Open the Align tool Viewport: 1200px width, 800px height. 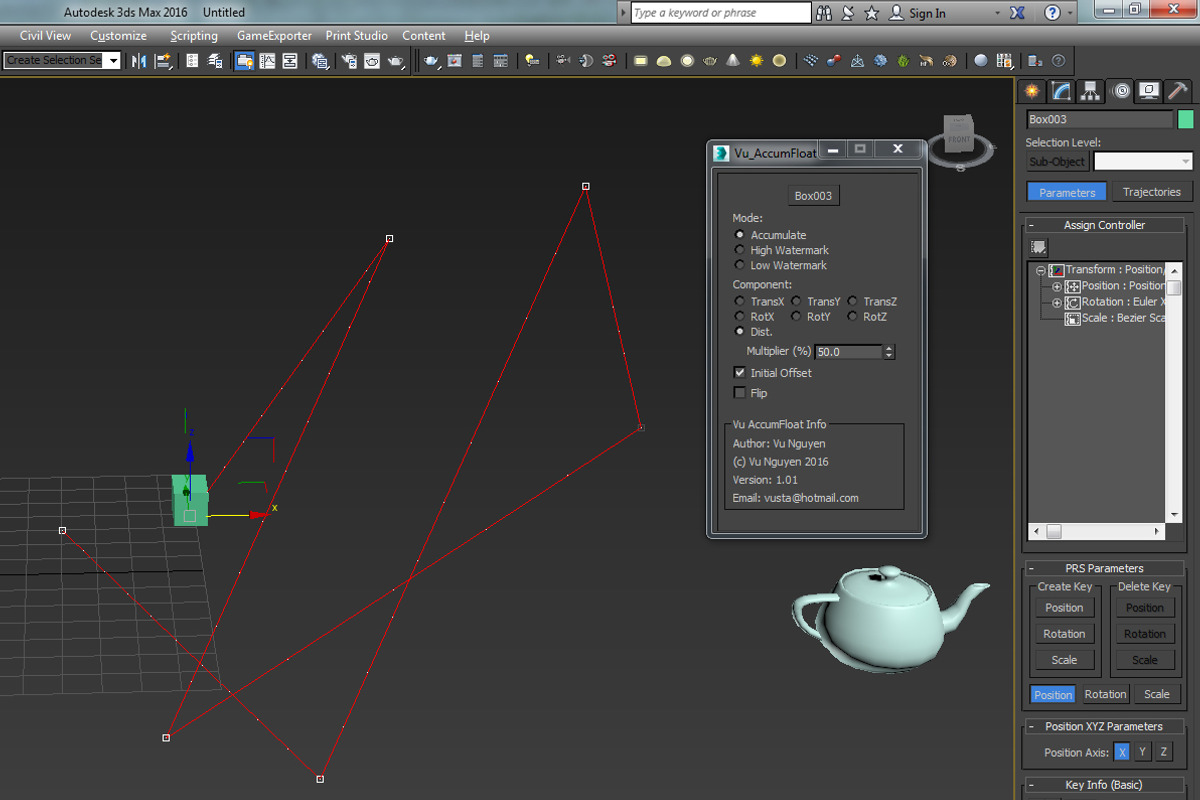tap(163, 61)
